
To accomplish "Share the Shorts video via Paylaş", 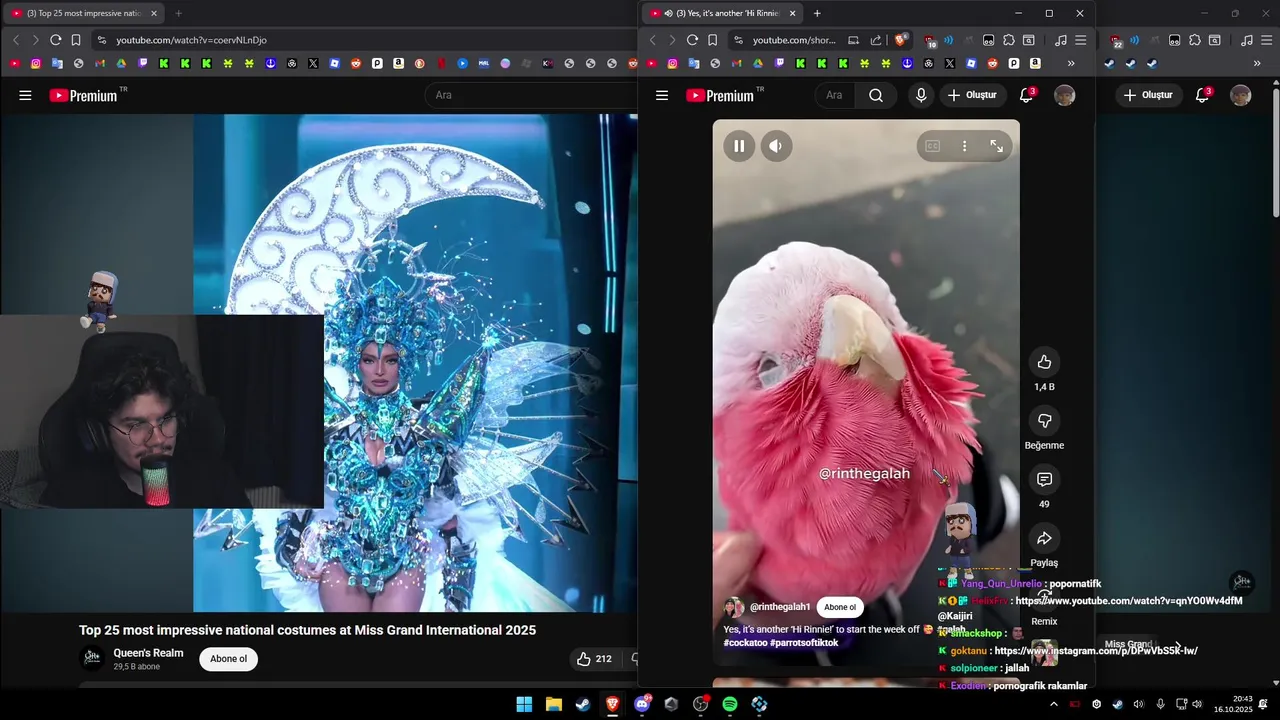I will click(1044, 538).
